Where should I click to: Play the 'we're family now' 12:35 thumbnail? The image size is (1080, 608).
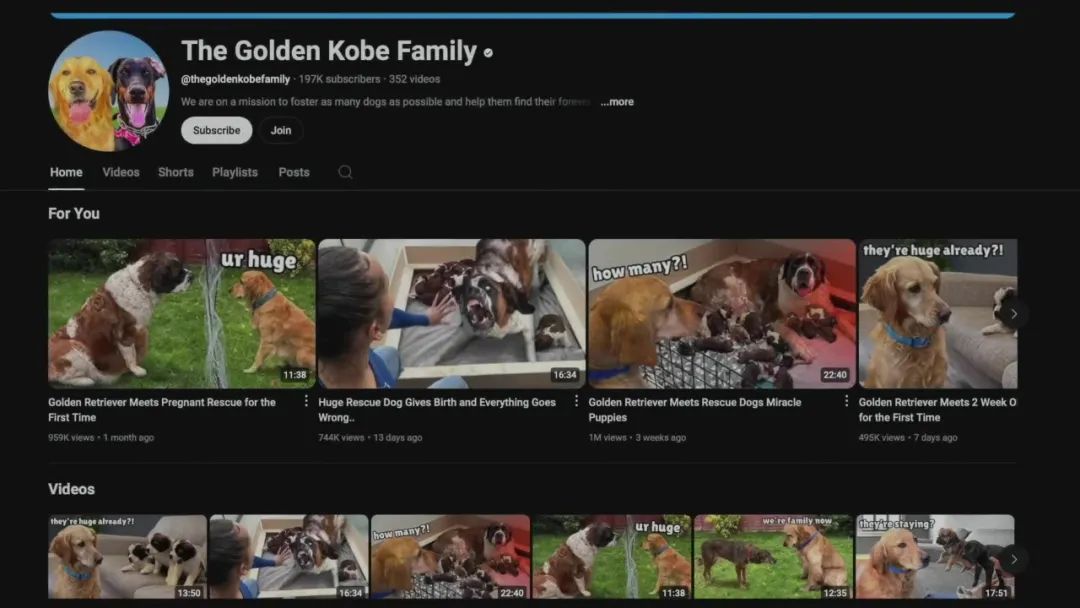click(773, 557)
